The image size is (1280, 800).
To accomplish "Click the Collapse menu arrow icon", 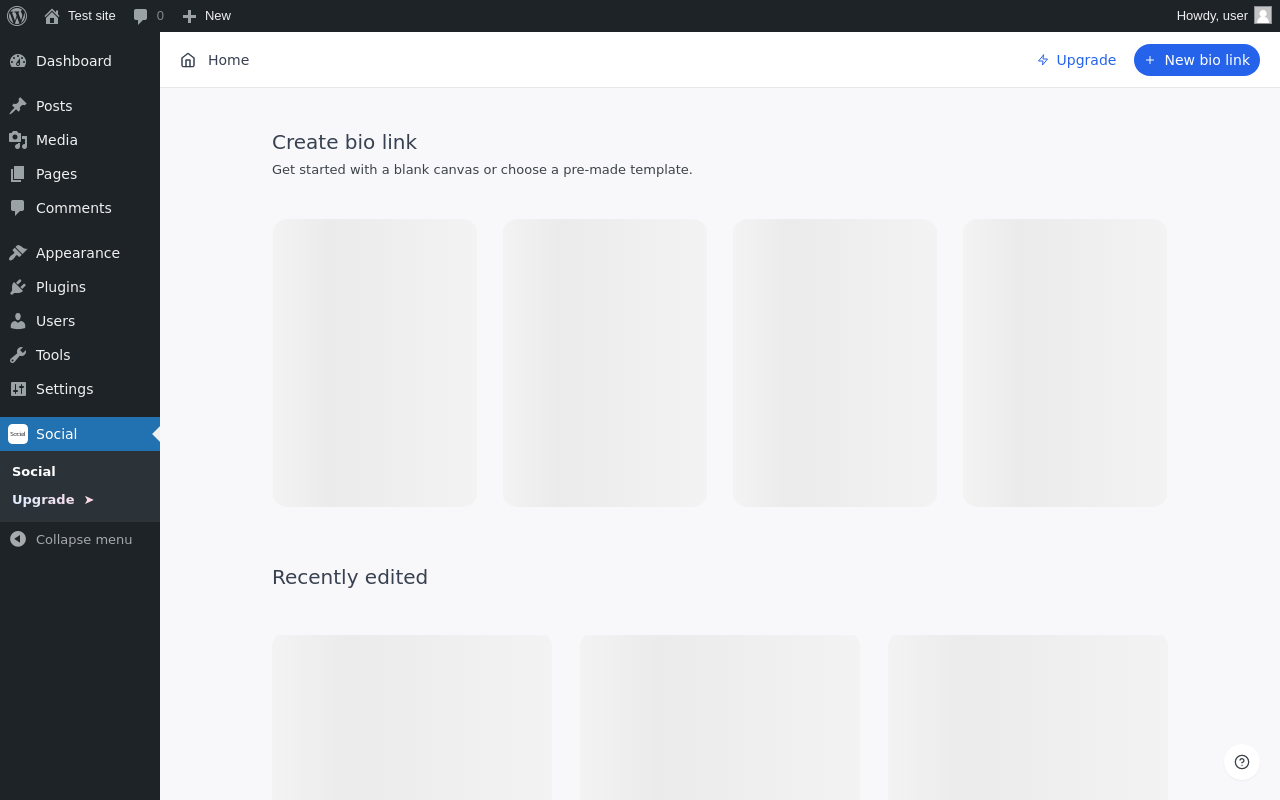I will pyautogui.click(x=18, y=539).
